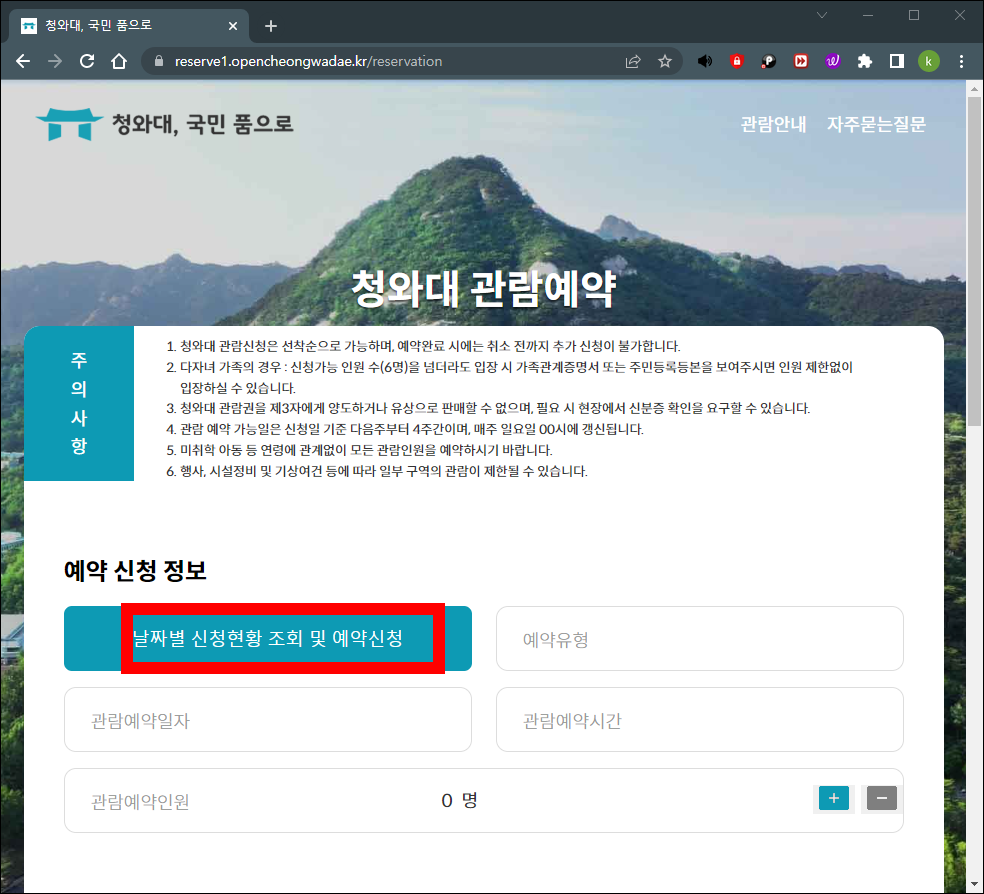The width and height of the screenshot is (984, 894).
Task: Open the Extensions puzzle-piece menu
Action: 865,61
